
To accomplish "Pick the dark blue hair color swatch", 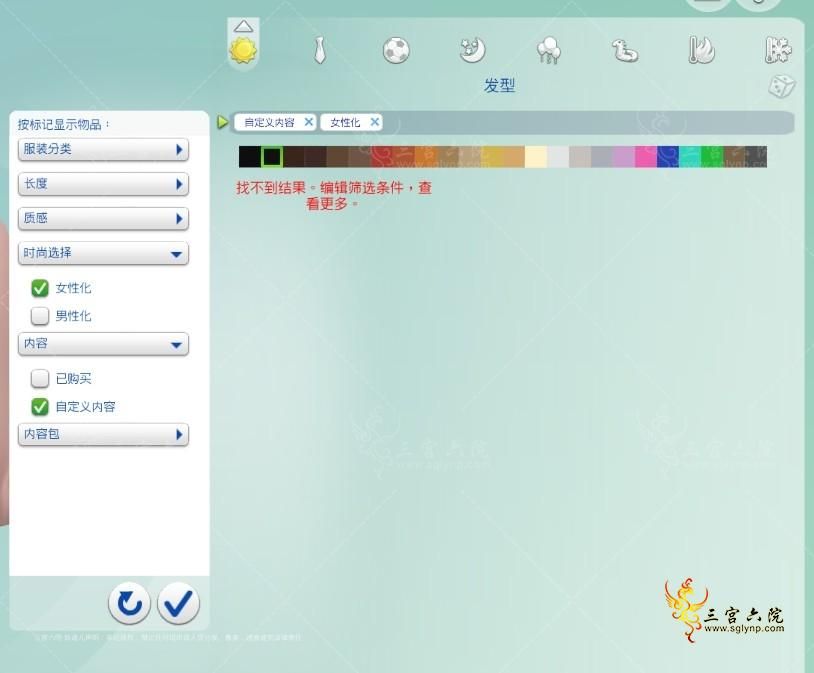I will coord(668,157).
